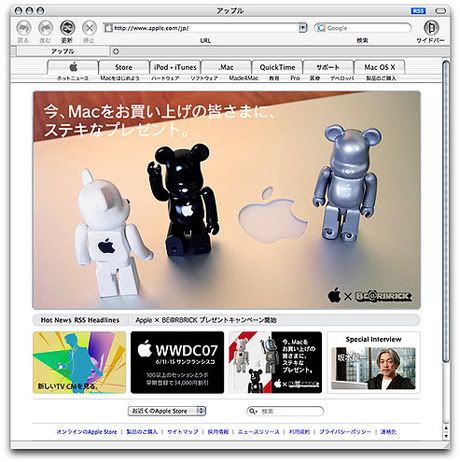Screen dimensions: 460x462
Task: Click the blue RSS badge in title bar
Action: click(x=418, y=11)
